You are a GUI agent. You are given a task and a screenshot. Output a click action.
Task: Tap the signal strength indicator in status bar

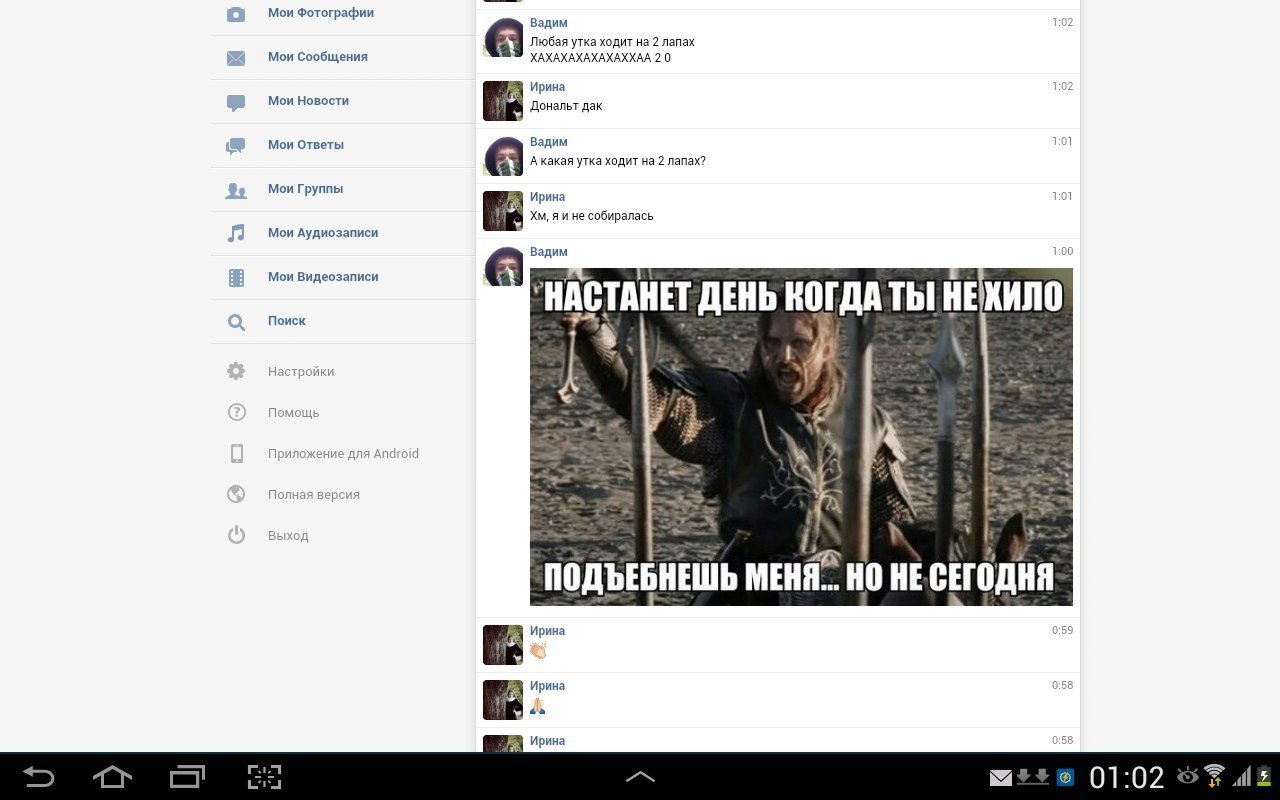click(x=1241, y=777)
